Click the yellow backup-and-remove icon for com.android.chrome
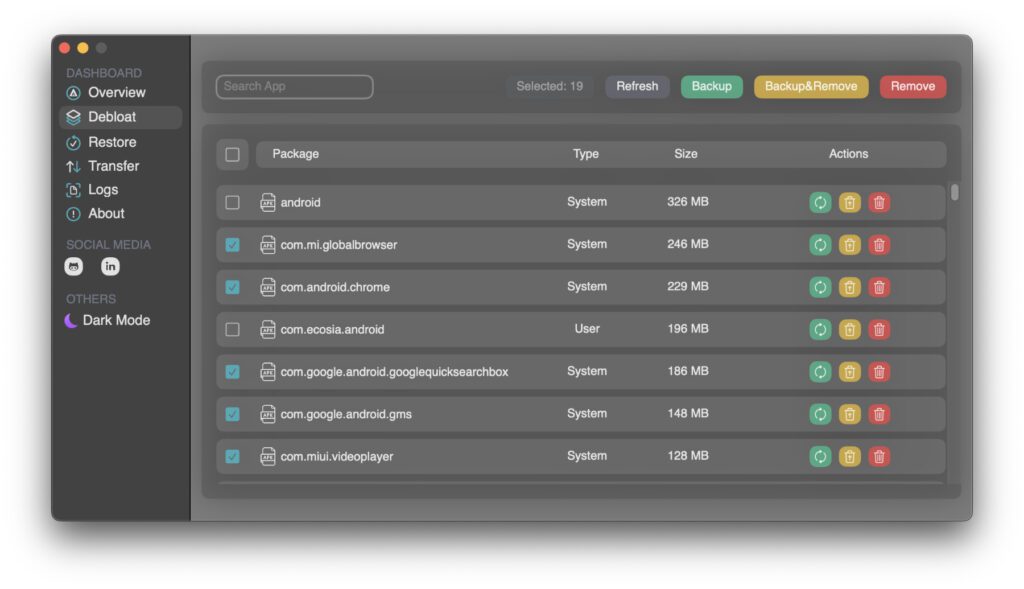 [849, 287]
